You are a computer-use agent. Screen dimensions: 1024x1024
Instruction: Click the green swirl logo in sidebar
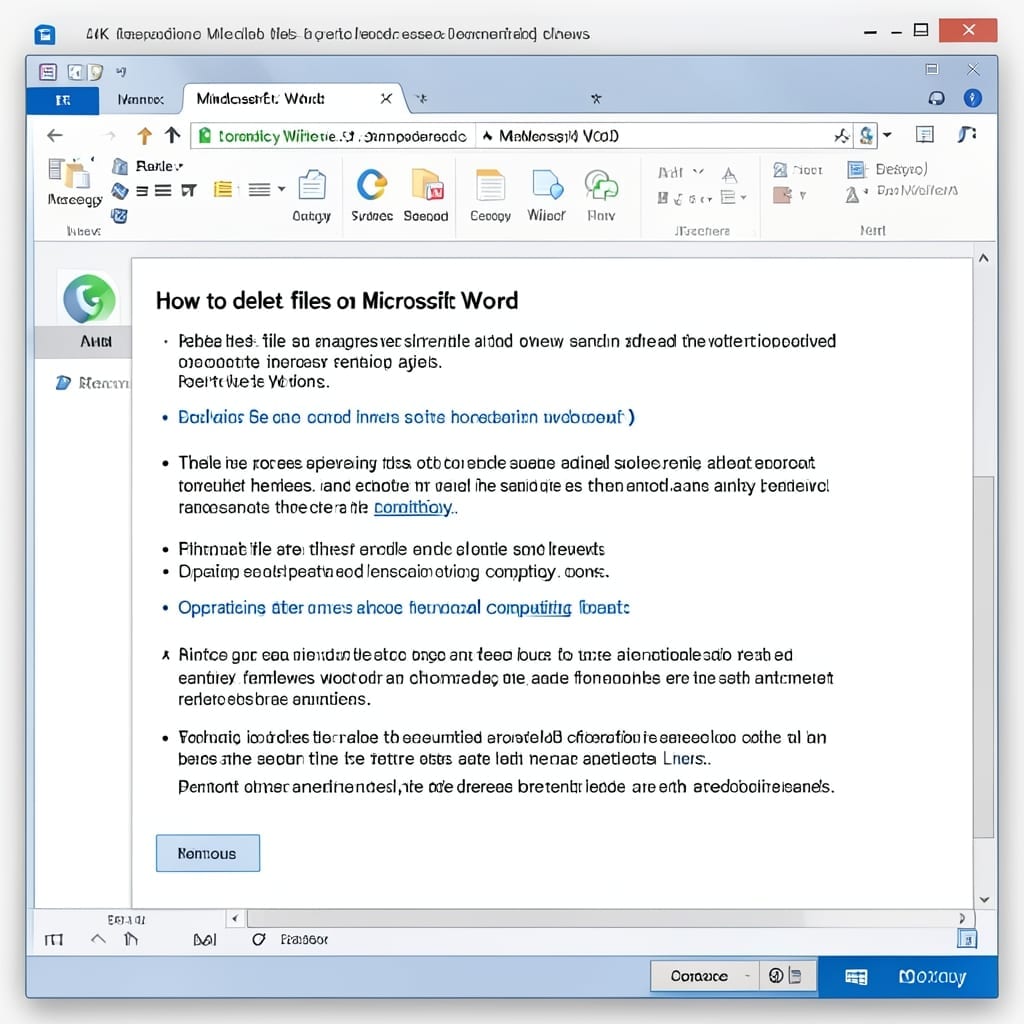[89, 299]
